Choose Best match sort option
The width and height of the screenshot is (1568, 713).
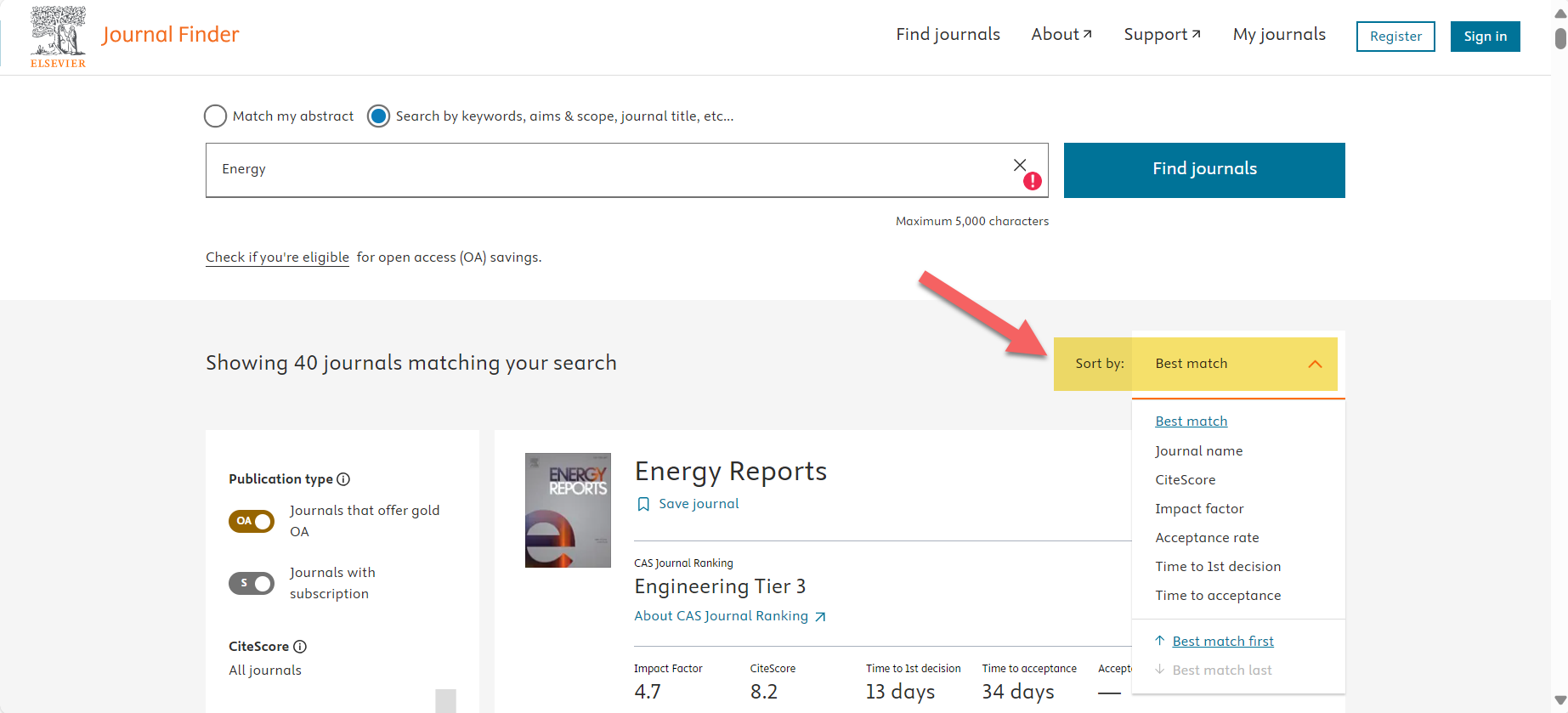tap(1191, 422)
